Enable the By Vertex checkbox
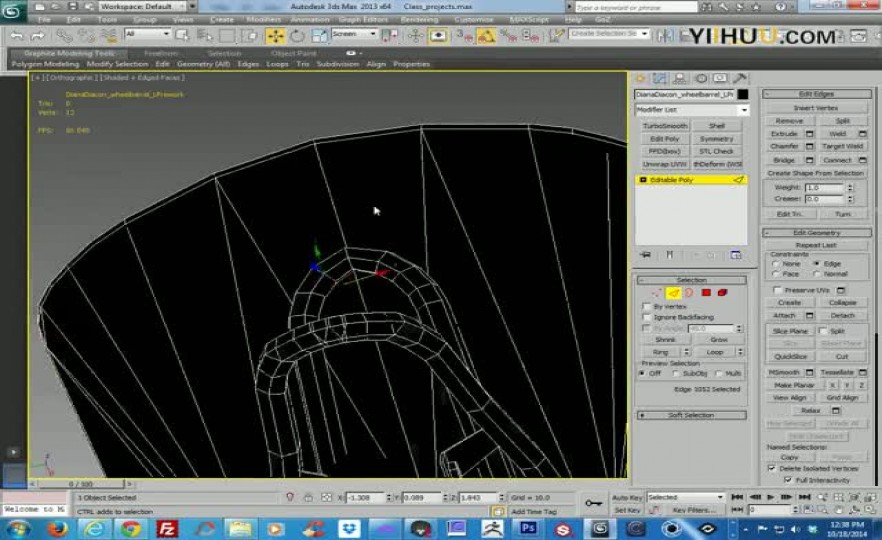This screenshot has height=540, width=882. point(646,307)
